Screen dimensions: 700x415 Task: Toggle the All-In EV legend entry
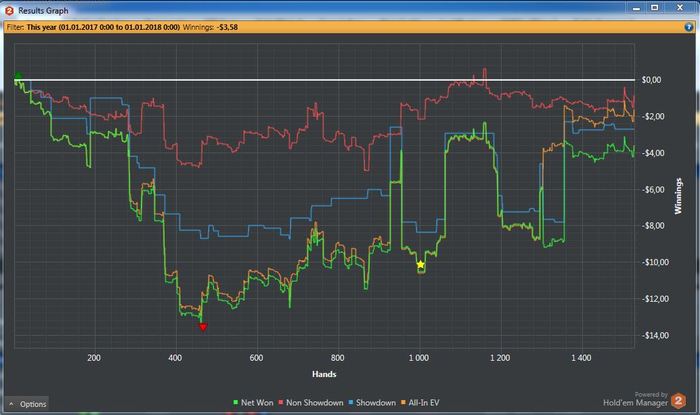[420, 403]
